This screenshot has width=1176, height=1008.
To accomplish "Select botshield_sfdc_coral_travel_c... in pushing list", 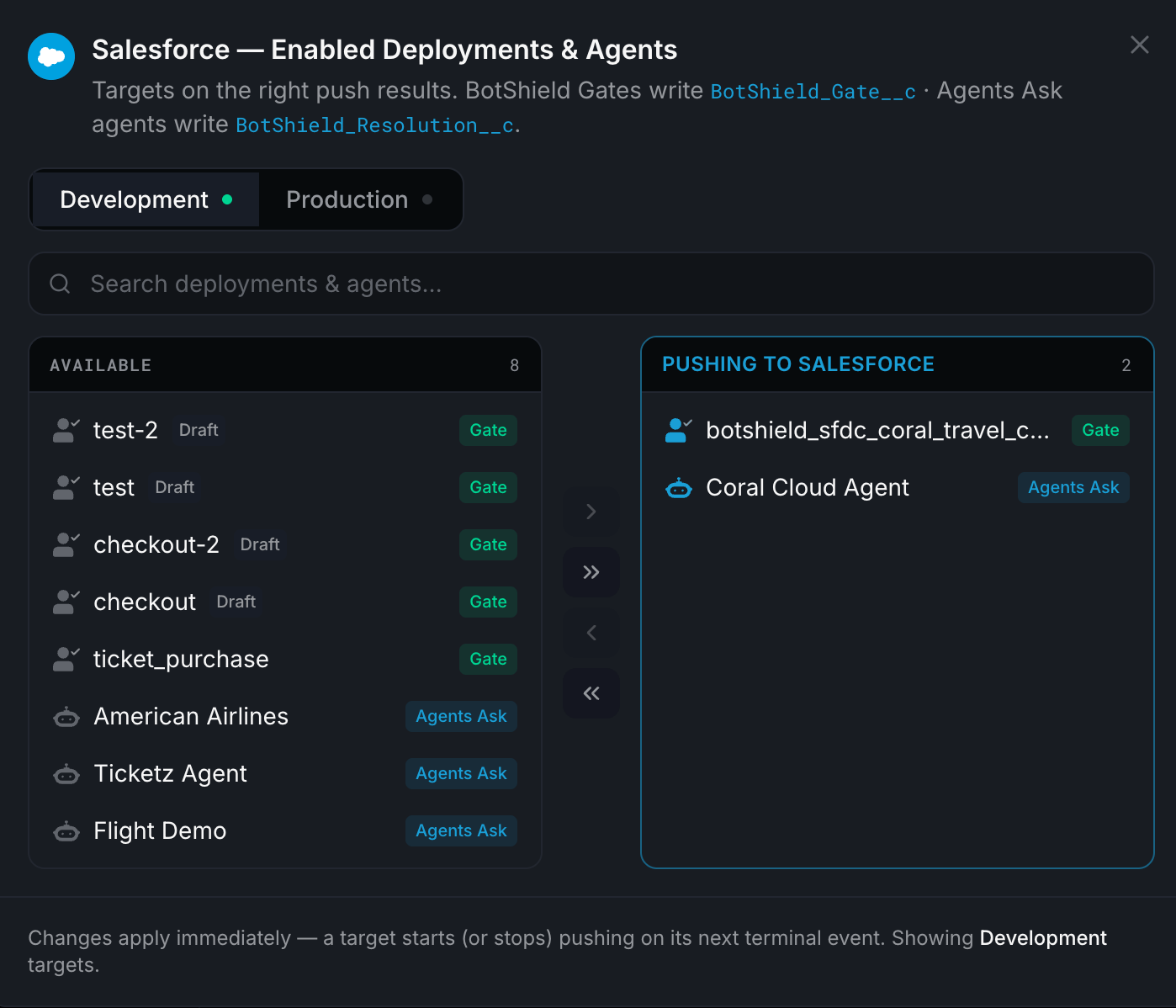I will click(x=877, y=430).
